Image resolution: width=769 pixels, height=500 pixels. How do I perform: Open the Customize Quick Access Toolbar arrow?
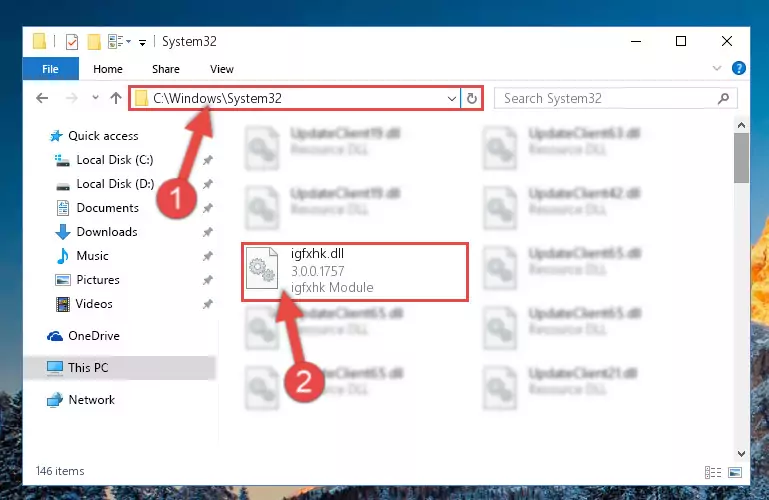(x=142, y=43)
